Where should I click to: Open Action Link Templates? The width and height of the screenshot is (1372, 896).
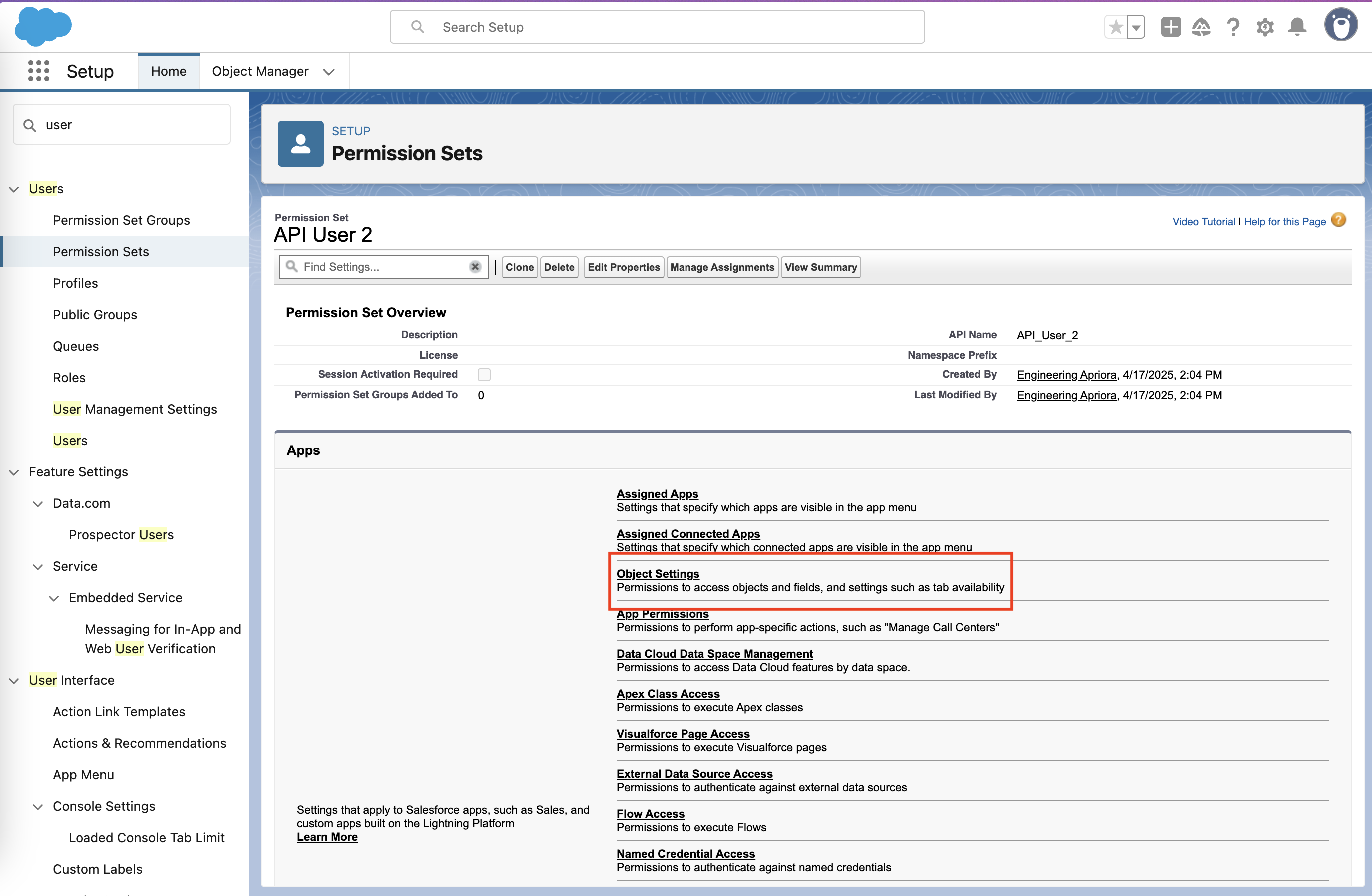click(x=119, y=712)
